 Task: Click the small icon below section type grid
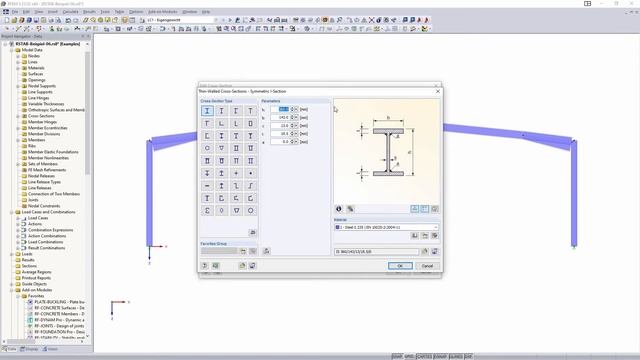pos(252,232)
